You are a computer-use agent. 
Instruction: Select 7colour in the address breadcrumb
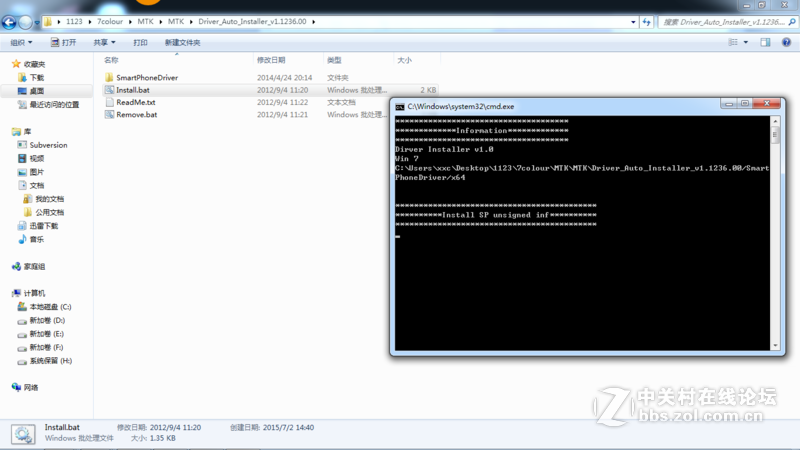tap(110, 21)
